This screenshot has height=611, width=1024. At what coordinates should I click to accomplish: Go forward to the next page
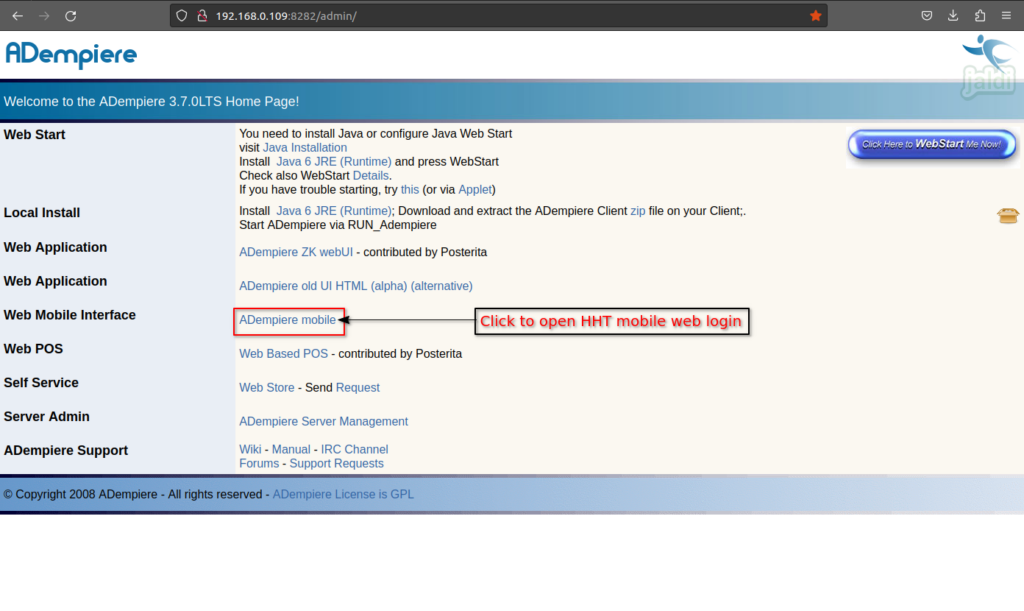pyautogui.click(x=44, y=16)
